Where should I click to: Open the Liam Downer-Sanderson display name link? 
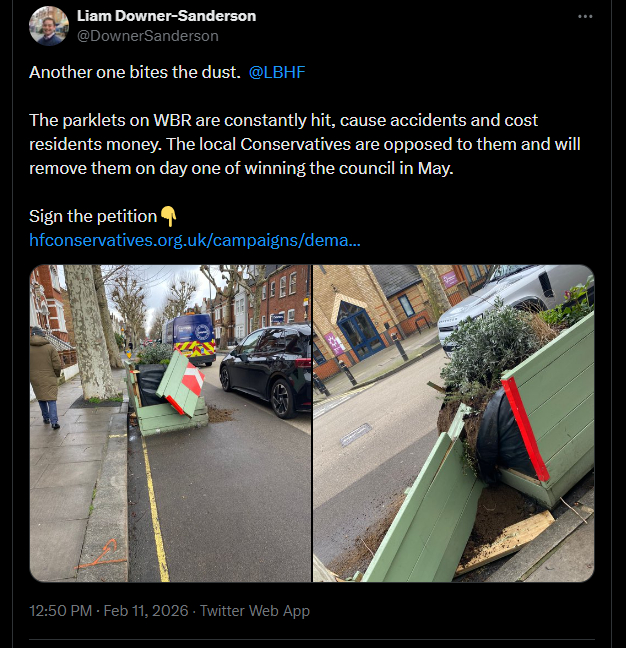pyautogui.click(x=166, y=16)
